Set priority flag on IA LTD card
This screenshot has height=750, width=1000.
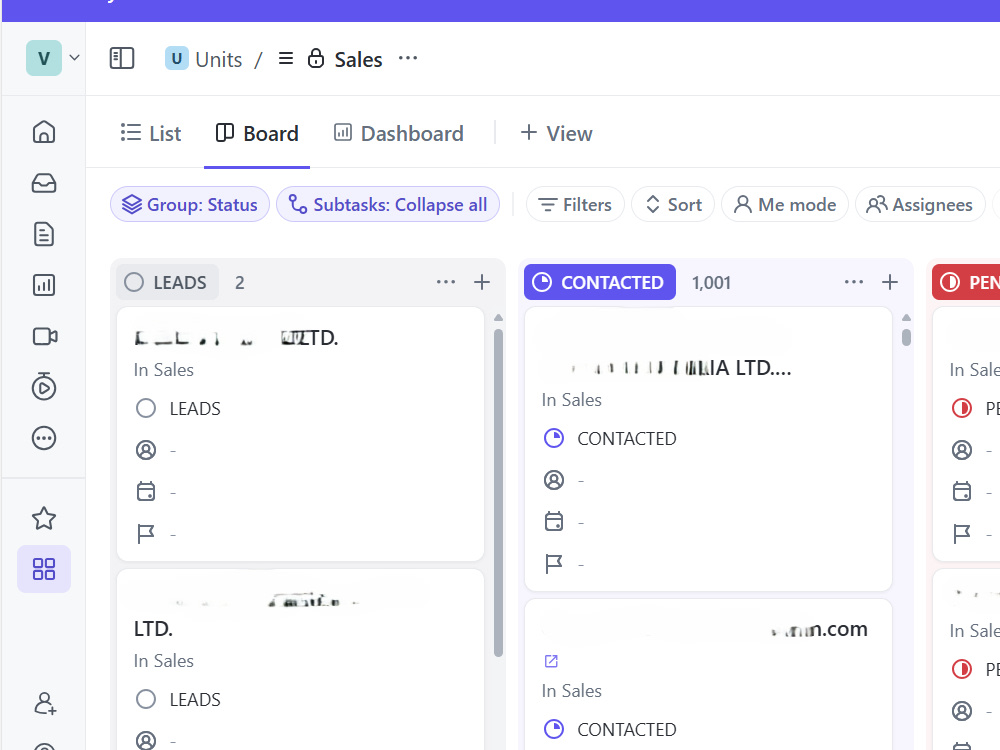[554, 564]
